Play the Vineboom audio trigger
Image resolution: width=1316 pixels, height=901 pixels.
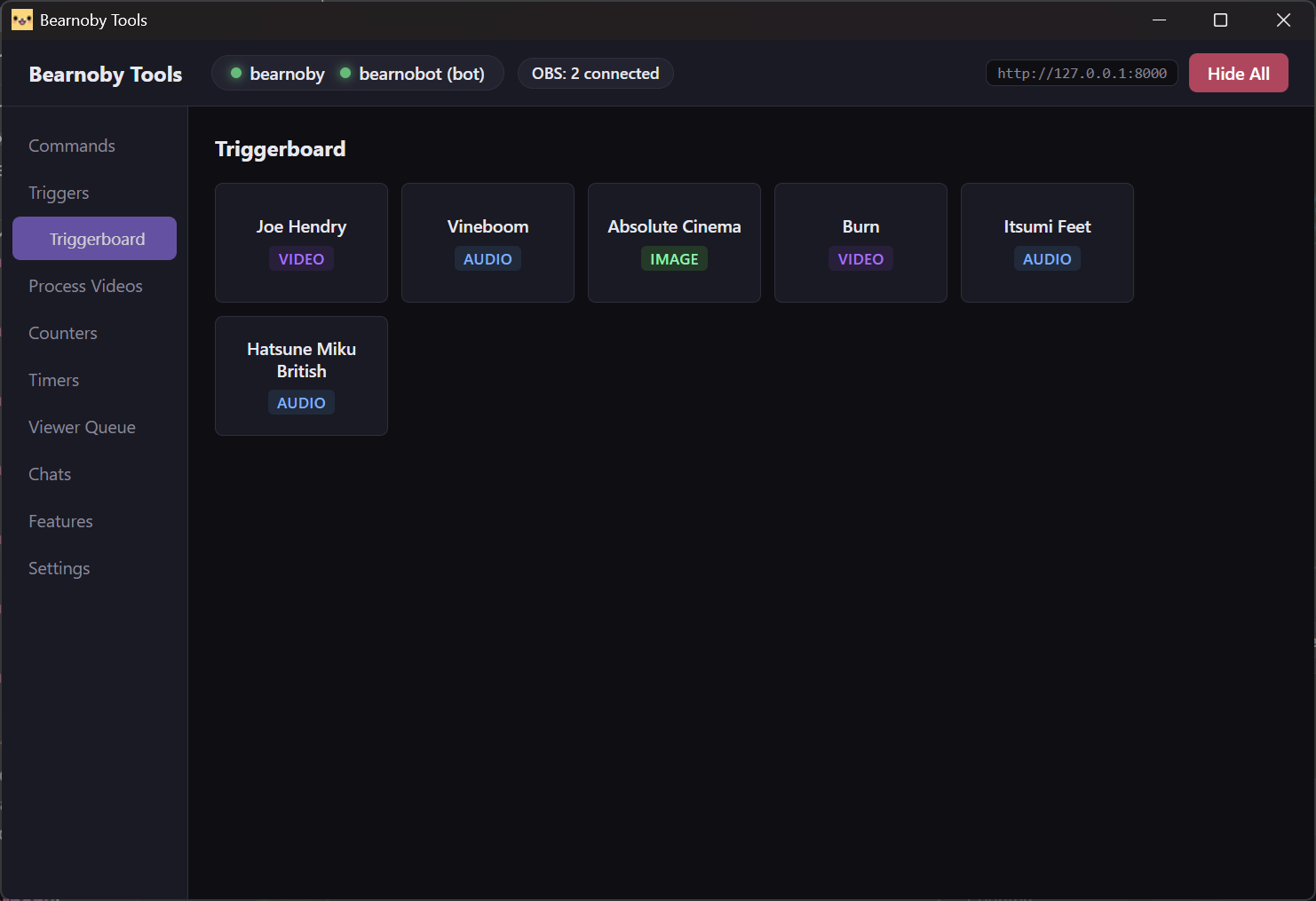point(488,242)
